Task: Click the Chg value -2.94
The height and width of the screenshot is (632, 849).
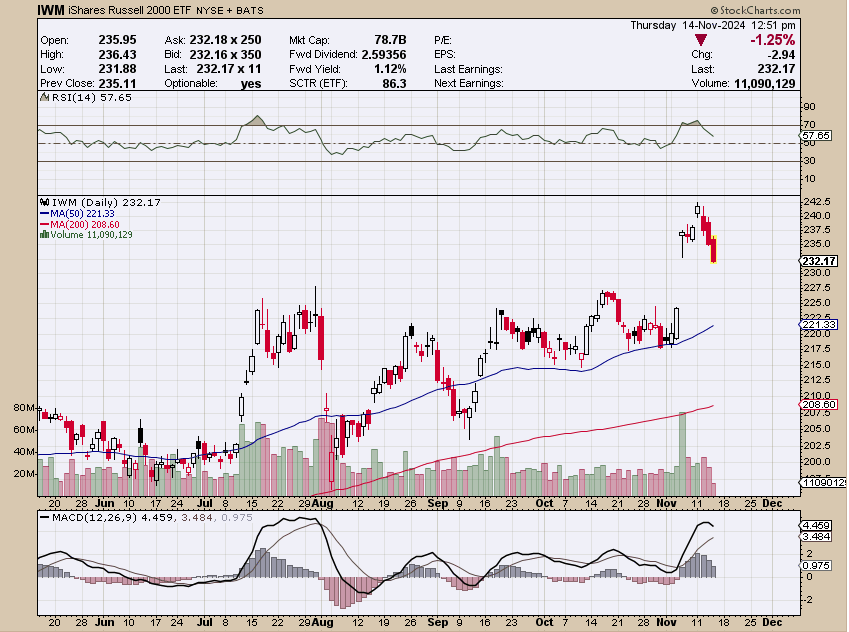Action: click(780, 55)
